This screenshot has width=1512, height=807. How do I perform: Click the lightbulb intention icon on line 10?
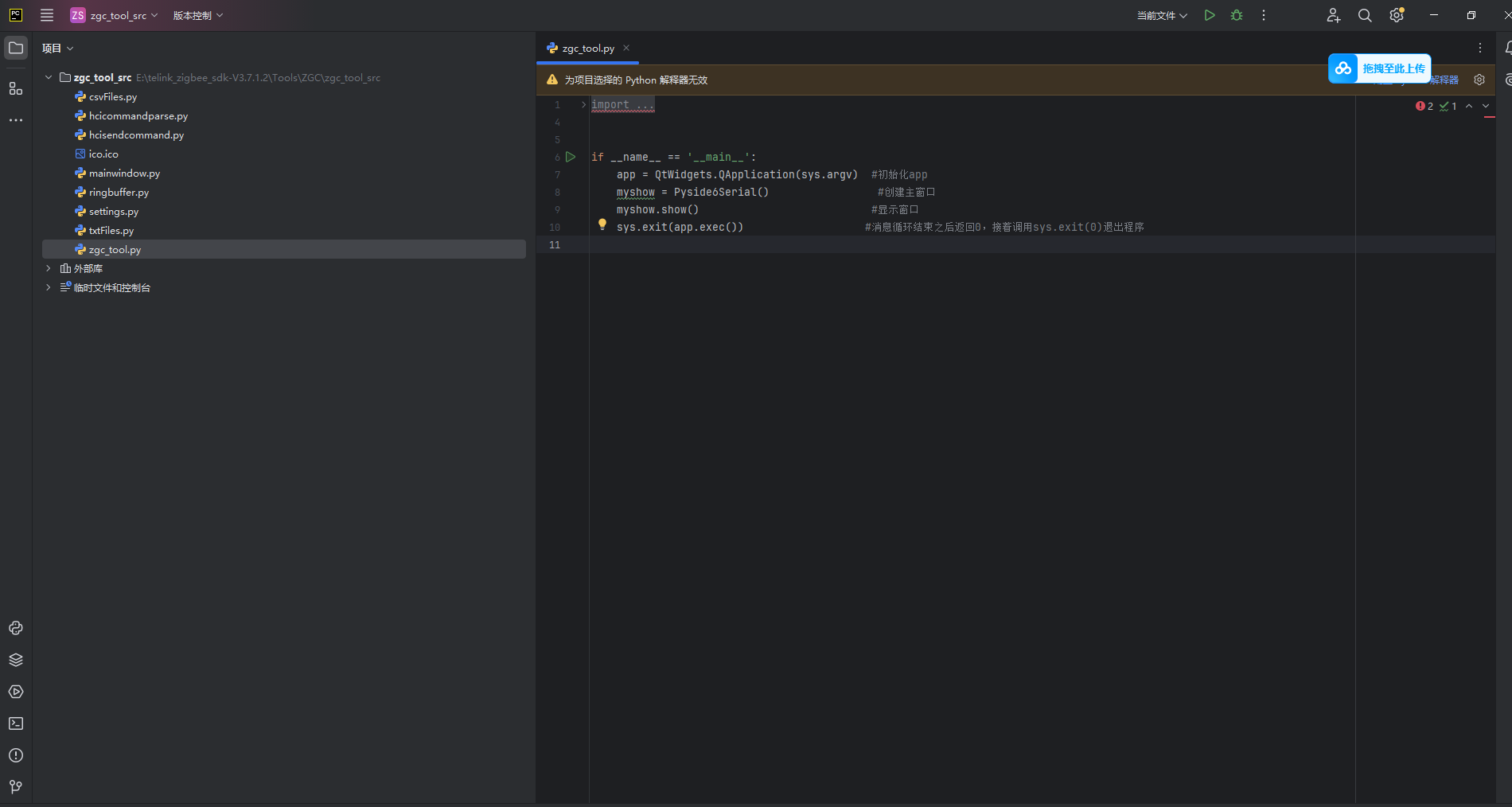tap(602, 225)
